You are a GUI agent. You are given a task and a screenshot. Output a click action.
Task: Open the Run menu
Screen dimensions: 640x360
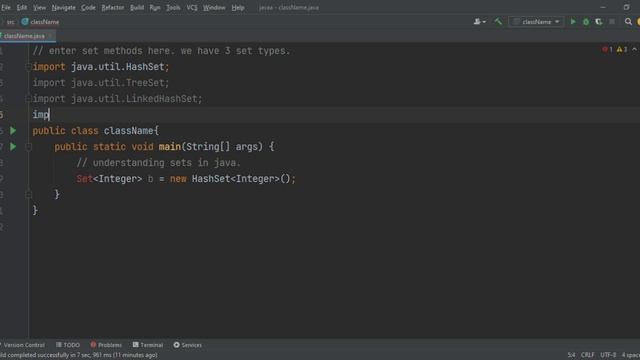pos(155,7)
